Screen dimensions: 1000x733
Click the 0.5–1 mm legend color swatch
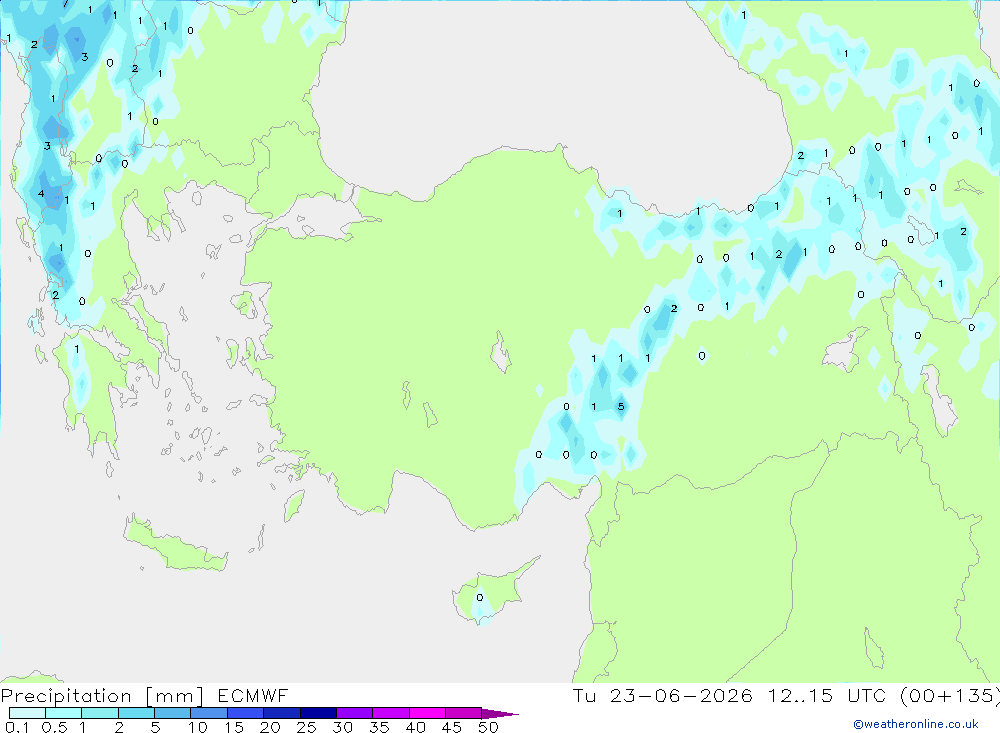(x=63, y=713)
